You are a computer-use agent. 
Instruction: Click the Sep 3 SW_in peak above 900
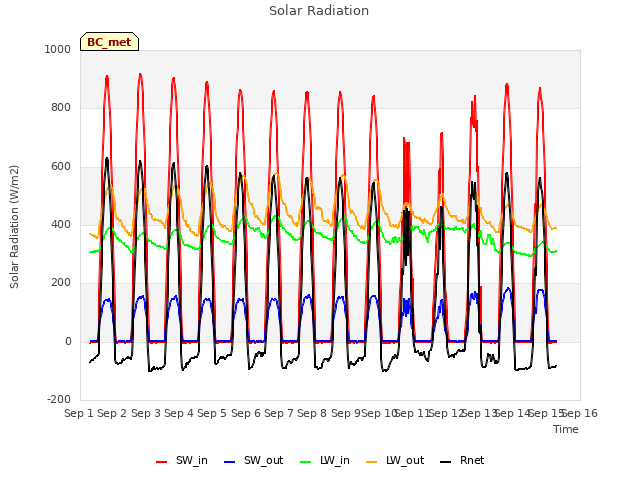pyautogui.click(x=140, y=75)
